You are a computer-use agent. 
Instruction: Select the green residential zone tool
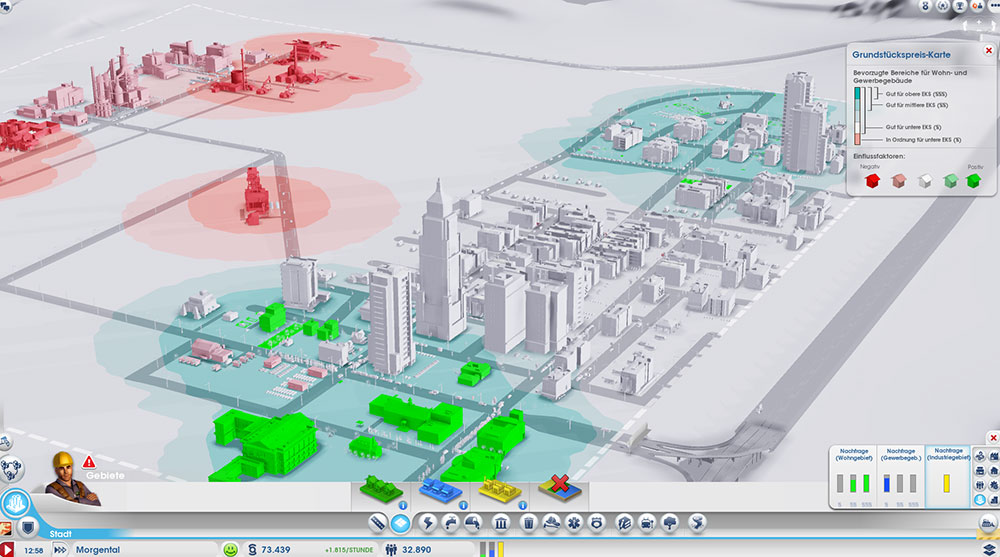(x=381, y=490)
